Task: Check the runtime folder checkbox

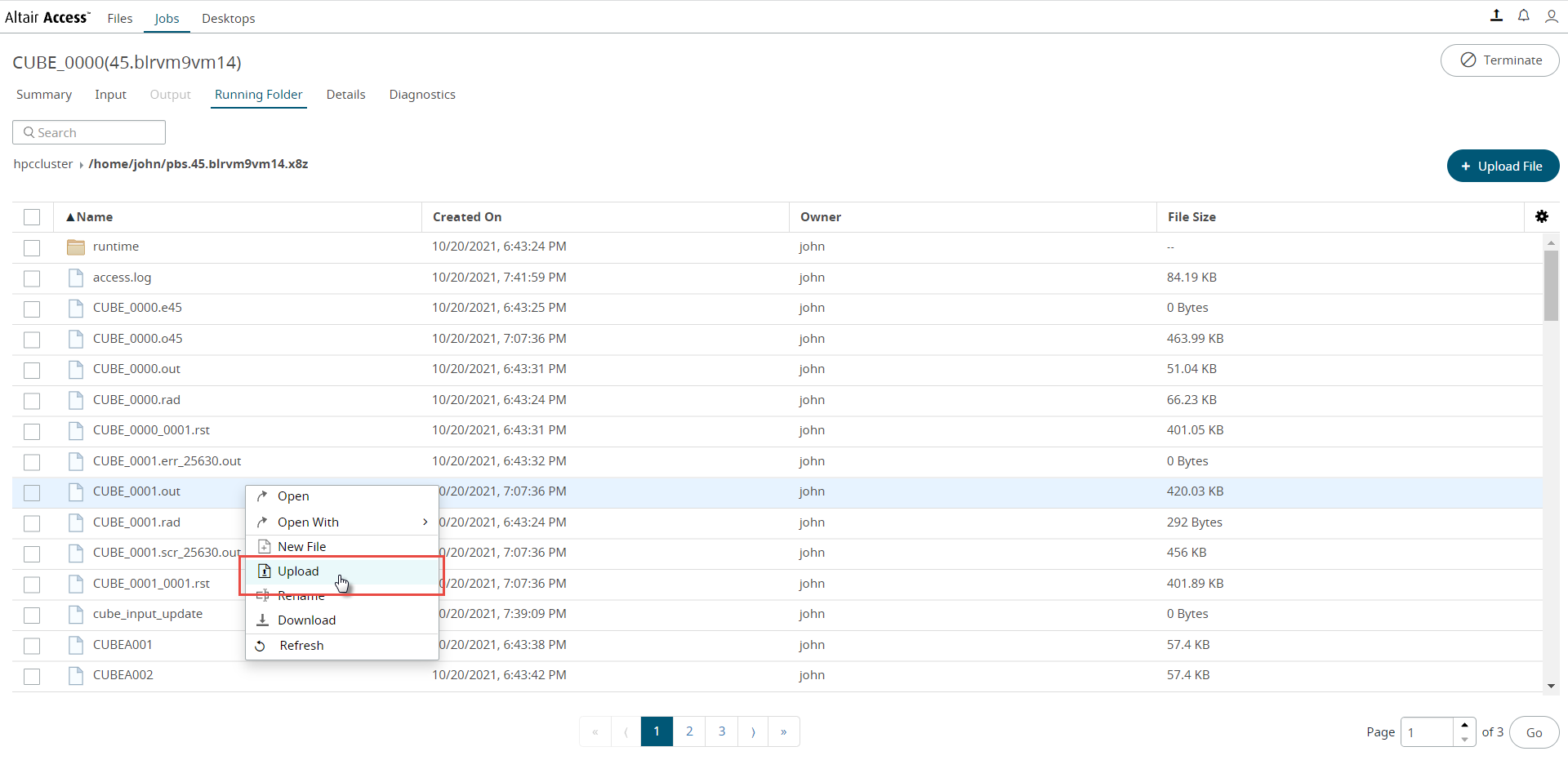Action: 32,247
